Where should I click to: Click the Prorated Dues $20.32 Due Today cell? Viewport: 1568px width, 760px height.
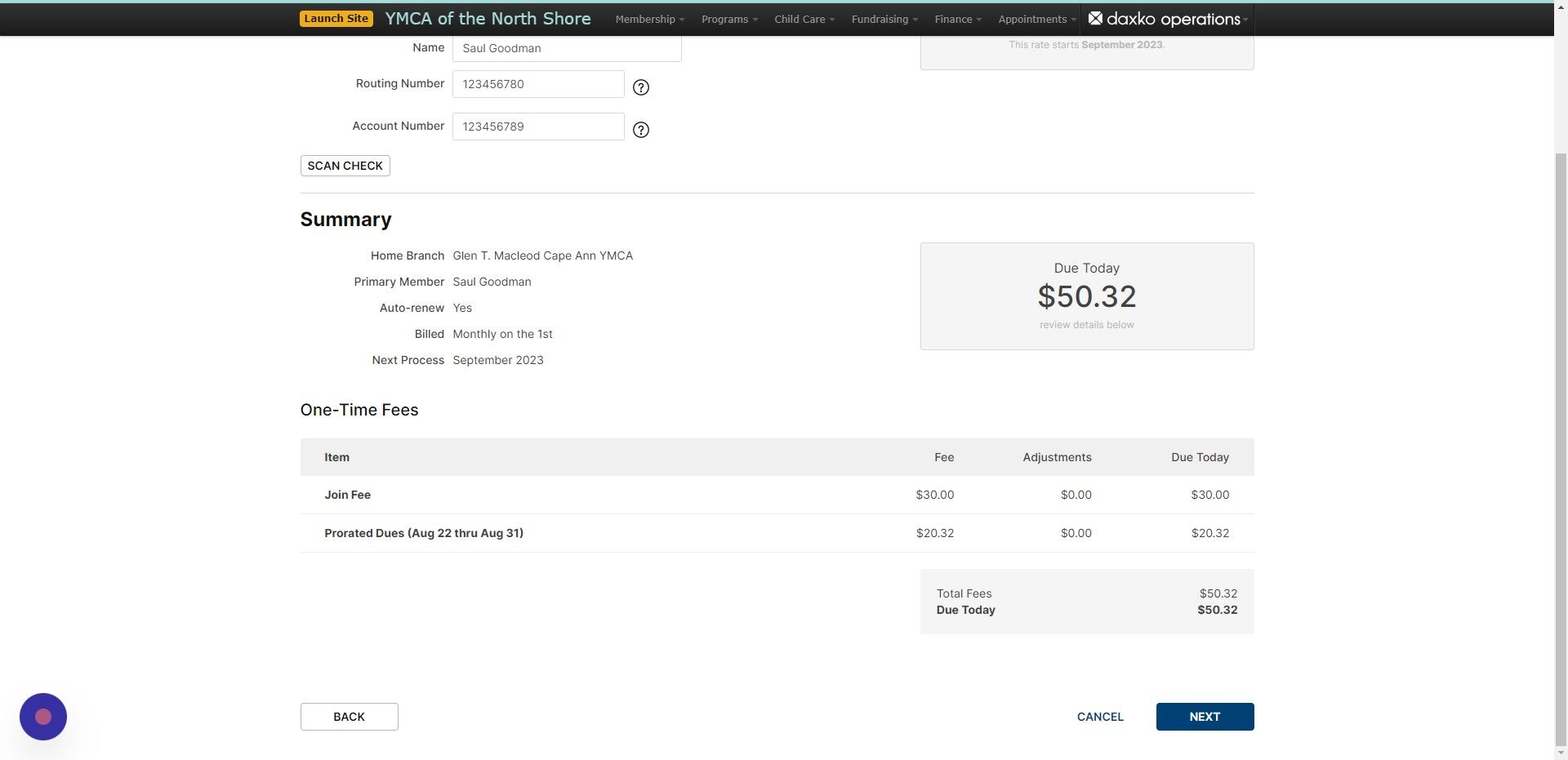coord(1209,533)
